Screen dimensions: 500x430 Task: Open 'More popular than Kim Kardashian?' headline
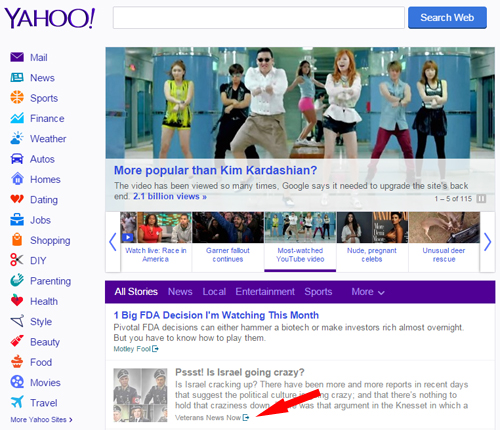(x=215, y=170)
